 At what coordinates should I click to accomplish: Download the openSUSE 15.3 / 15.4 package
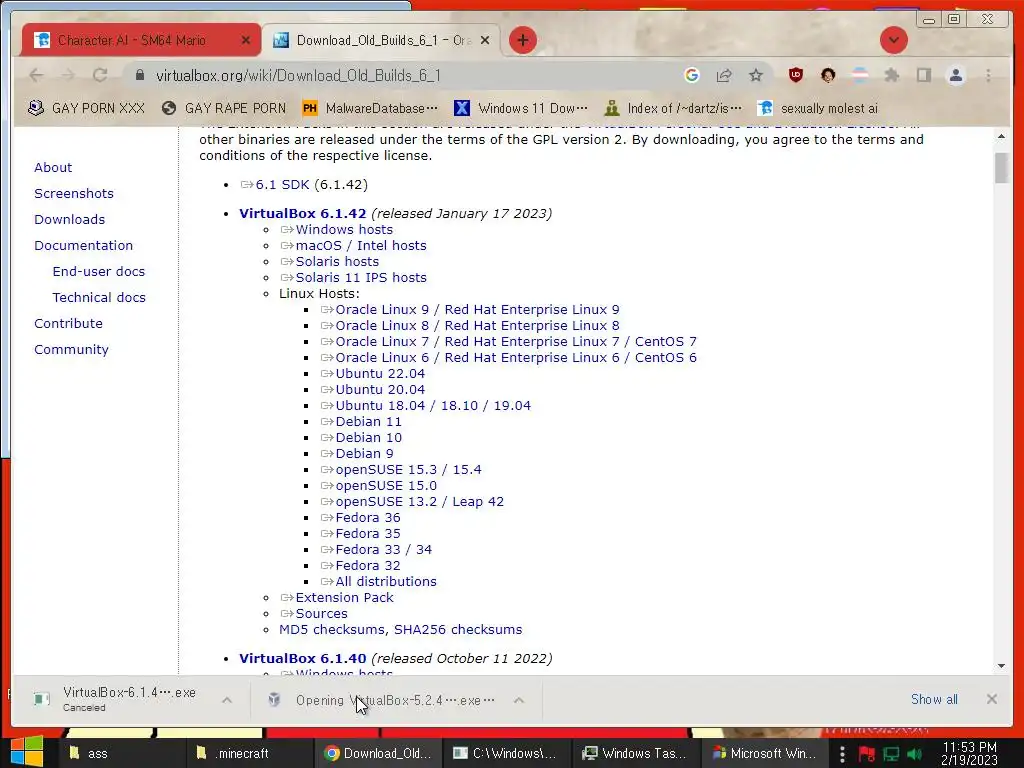coord(408,470)
